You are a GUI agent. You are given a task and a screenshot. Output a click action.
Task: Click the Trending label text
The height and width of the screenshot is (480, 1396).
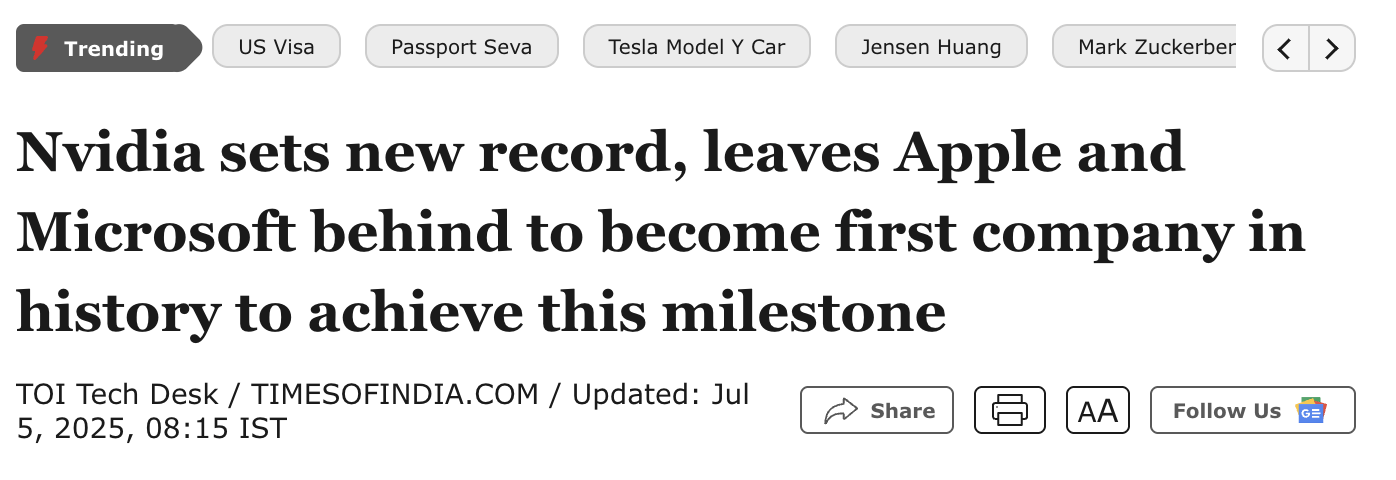[113, 48]
